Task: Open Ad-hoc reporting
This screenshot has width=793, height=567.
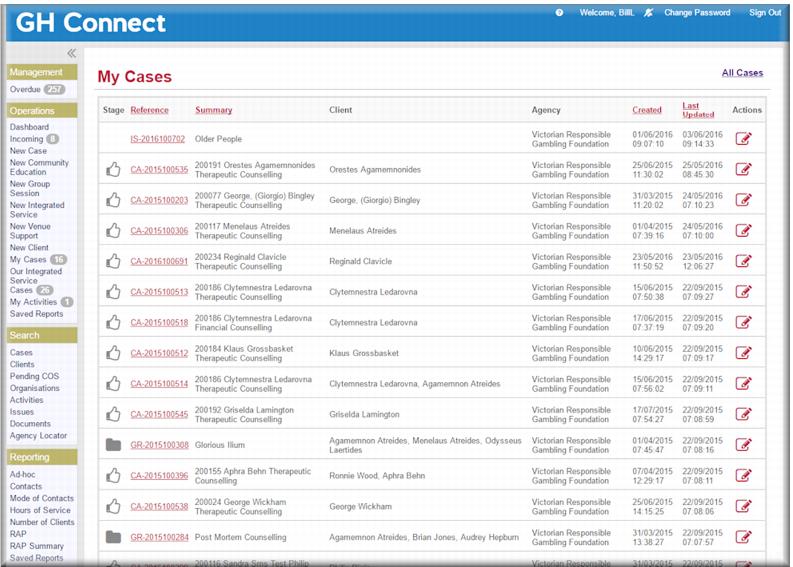Action: 23,474
